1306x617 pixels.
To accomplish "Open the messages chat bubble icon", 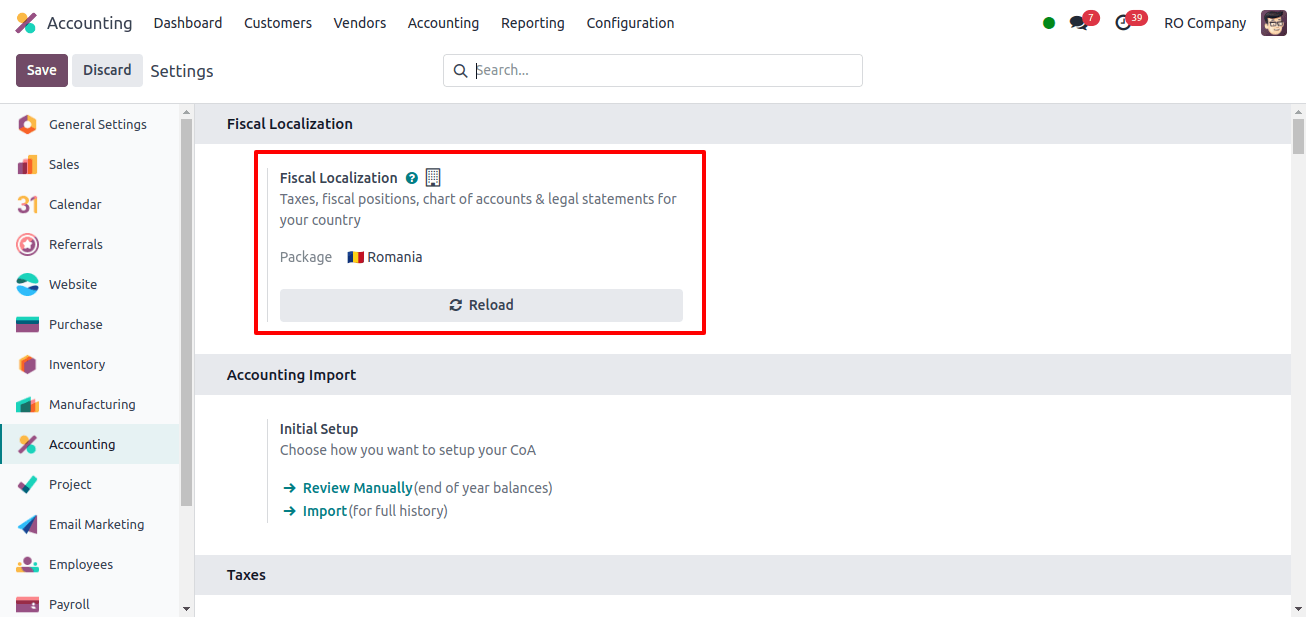I will click(x=1078, y=22).
